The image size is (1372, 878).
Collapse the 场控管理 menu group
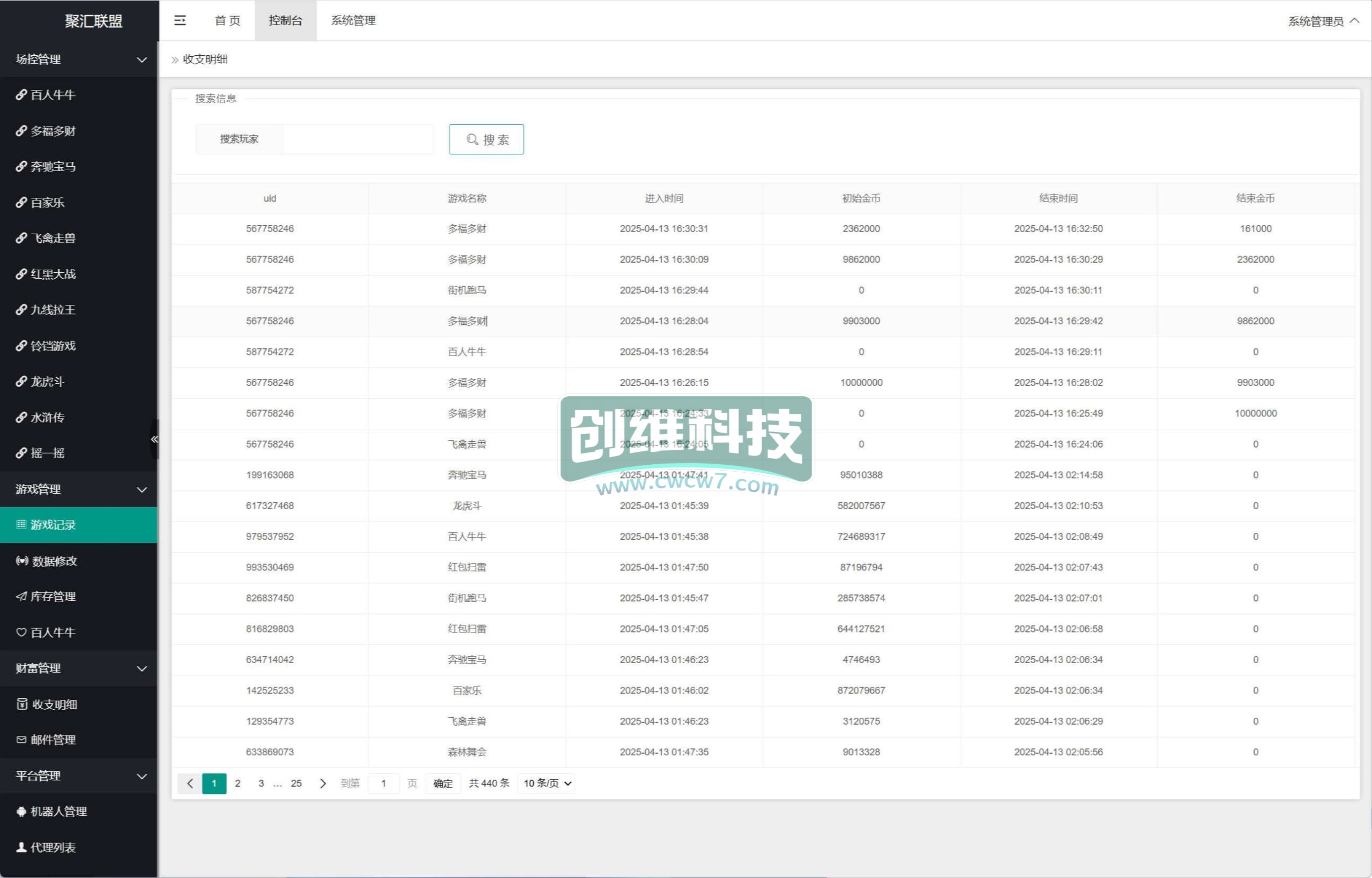coord(142,59)
